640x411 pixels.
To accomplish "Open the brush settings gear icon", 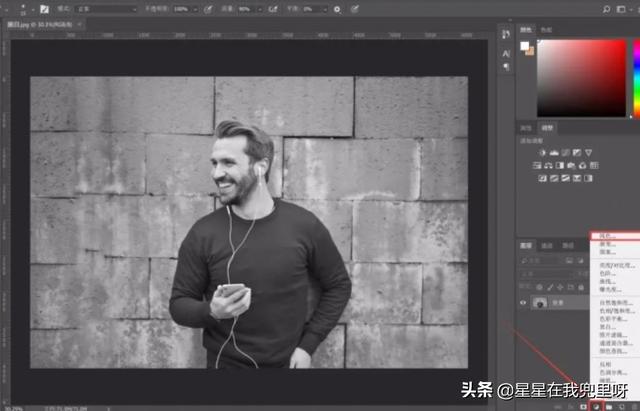I will 337,9.
